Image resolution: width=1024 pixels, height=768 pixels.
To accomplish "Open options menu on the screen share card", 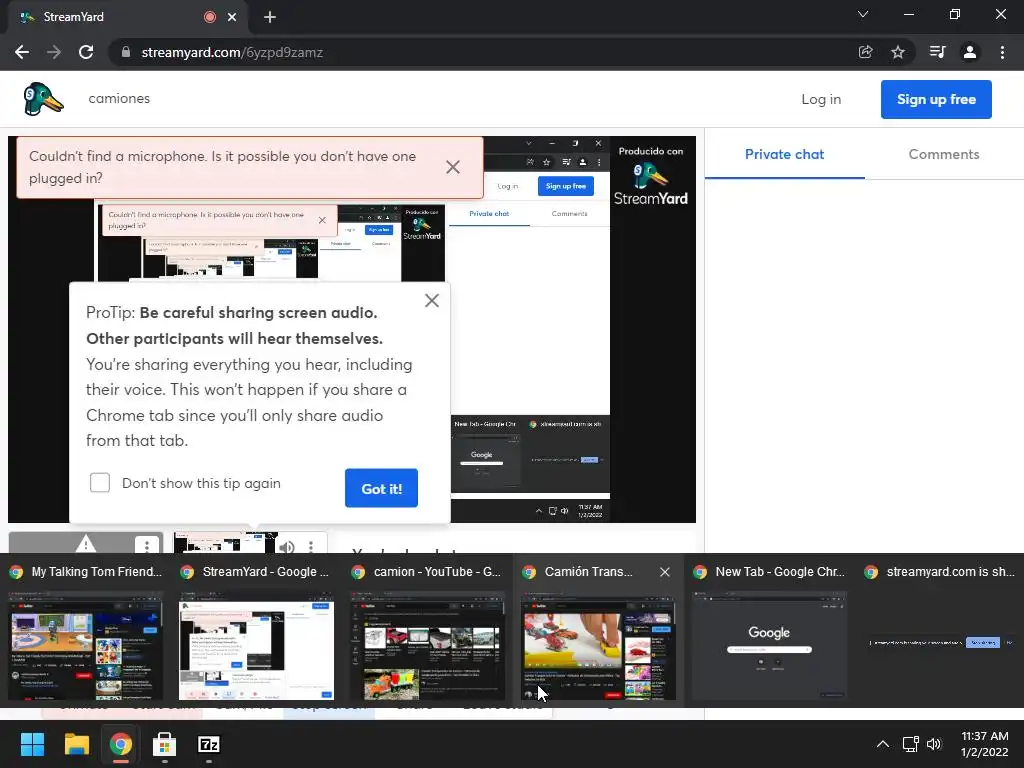I will (311, 545).
